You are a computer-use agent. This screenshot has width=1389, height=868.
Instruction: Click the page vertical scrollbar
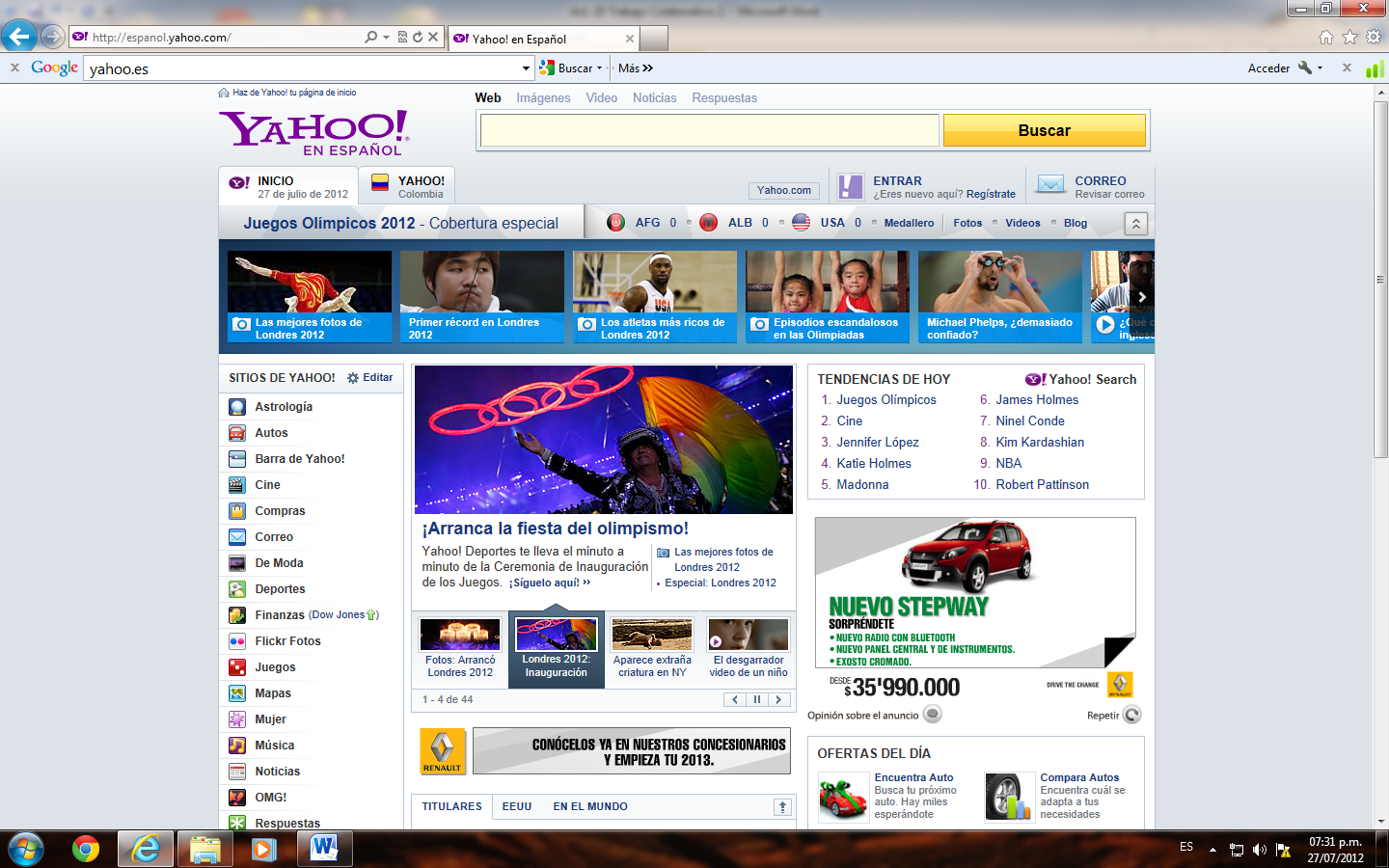1381,280
